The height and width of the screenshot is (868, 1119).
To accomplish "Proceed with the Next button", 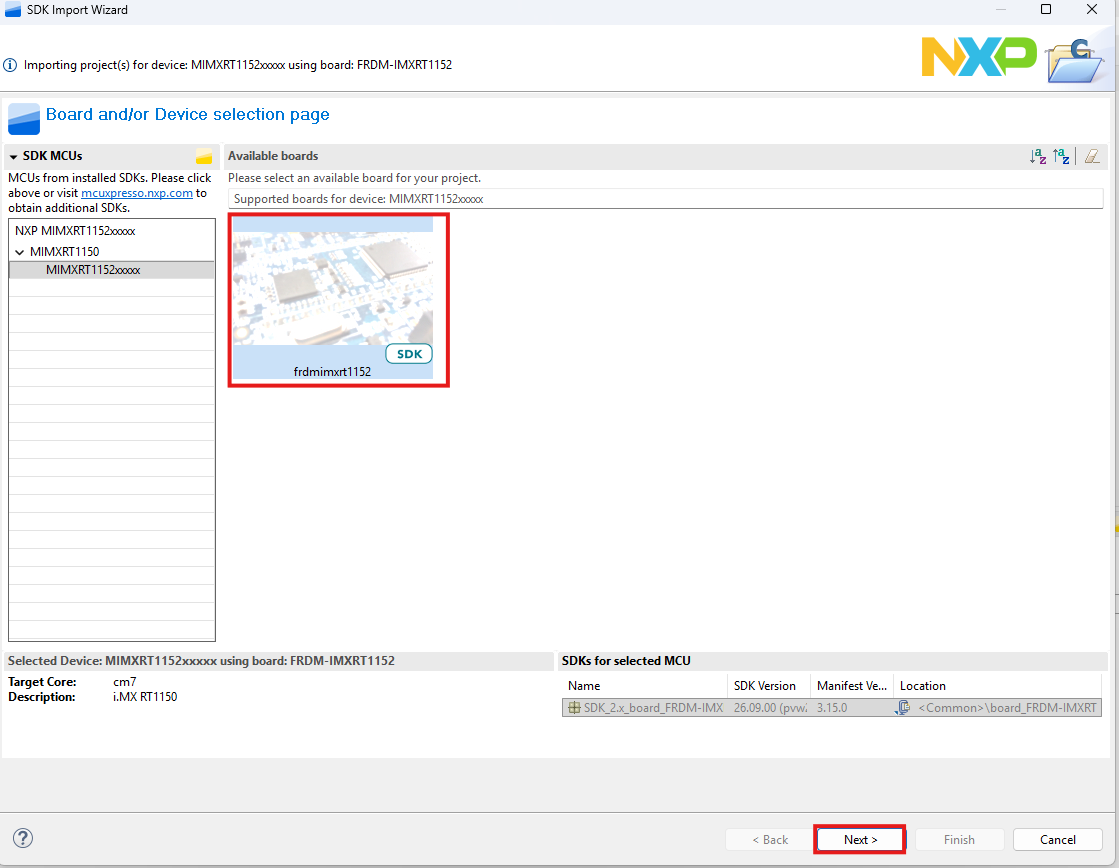I will (860, 839).
